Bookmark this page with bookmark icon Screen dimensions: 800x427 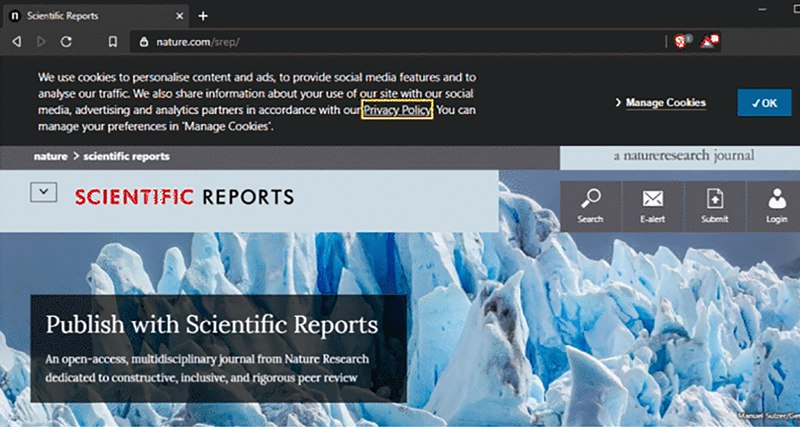[x=113, y=42]
